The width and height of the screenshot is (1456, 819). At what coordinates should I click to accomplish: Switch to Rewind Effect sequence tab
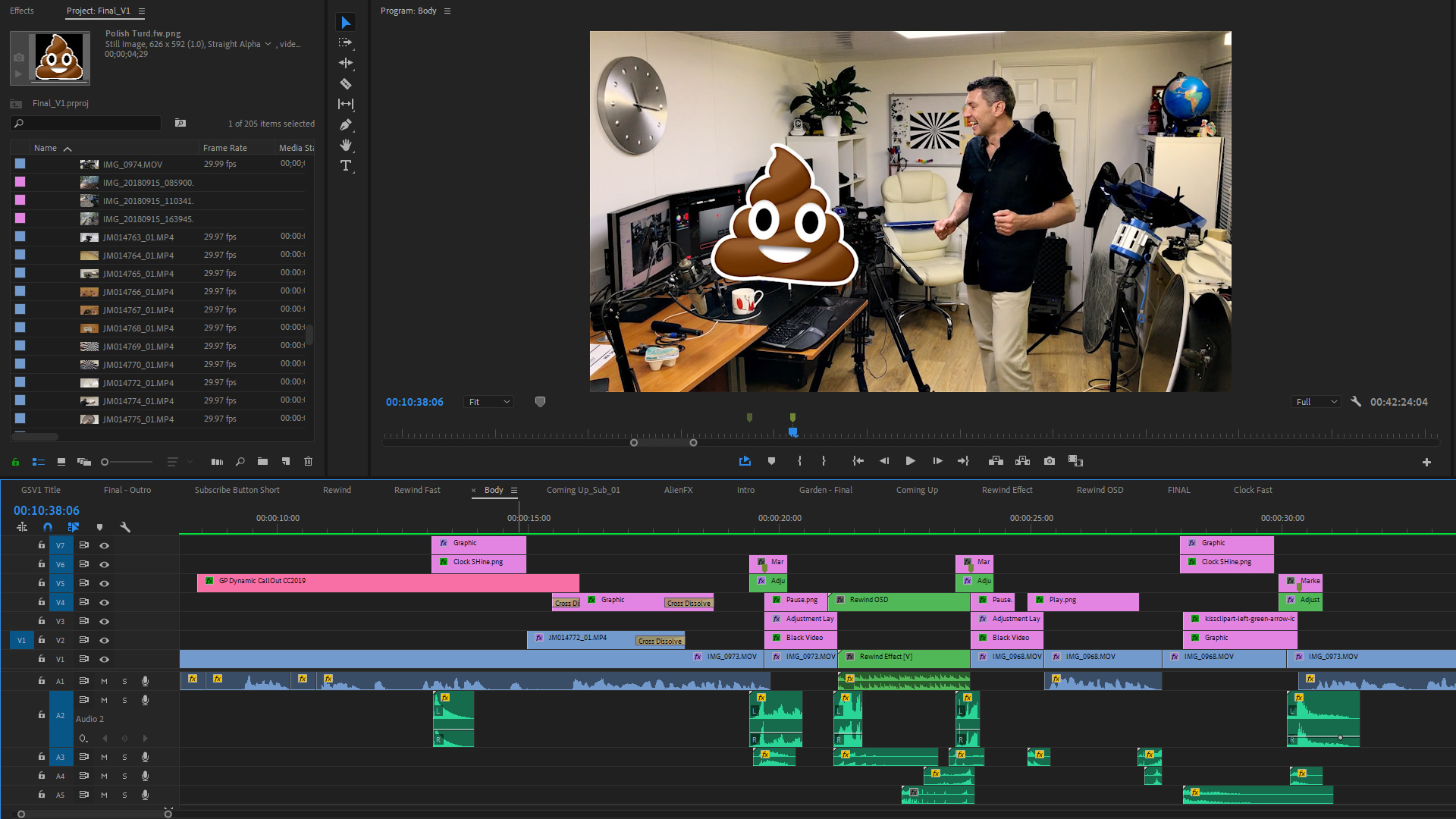(1006, 490)
